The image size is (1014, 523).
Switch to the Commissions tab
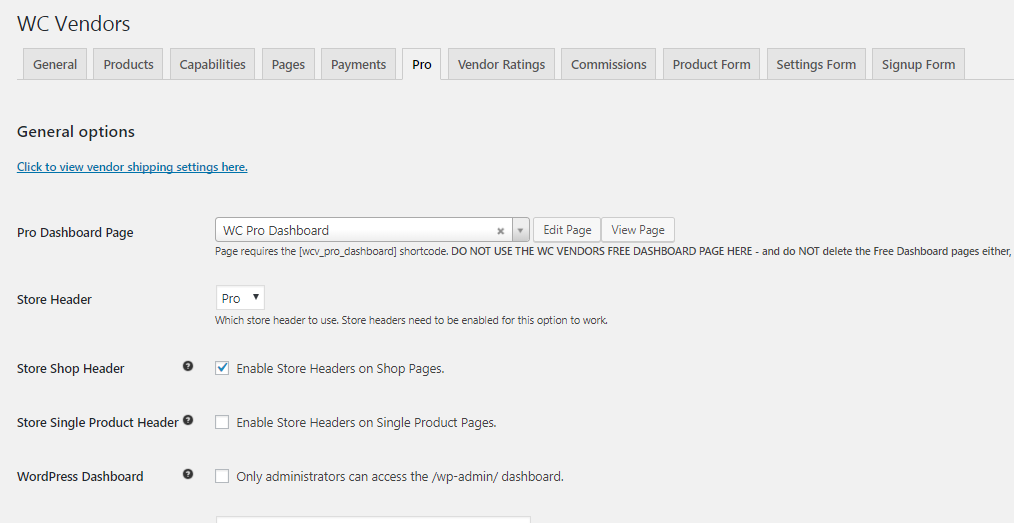pyautogui.click(x=609, y=64)
